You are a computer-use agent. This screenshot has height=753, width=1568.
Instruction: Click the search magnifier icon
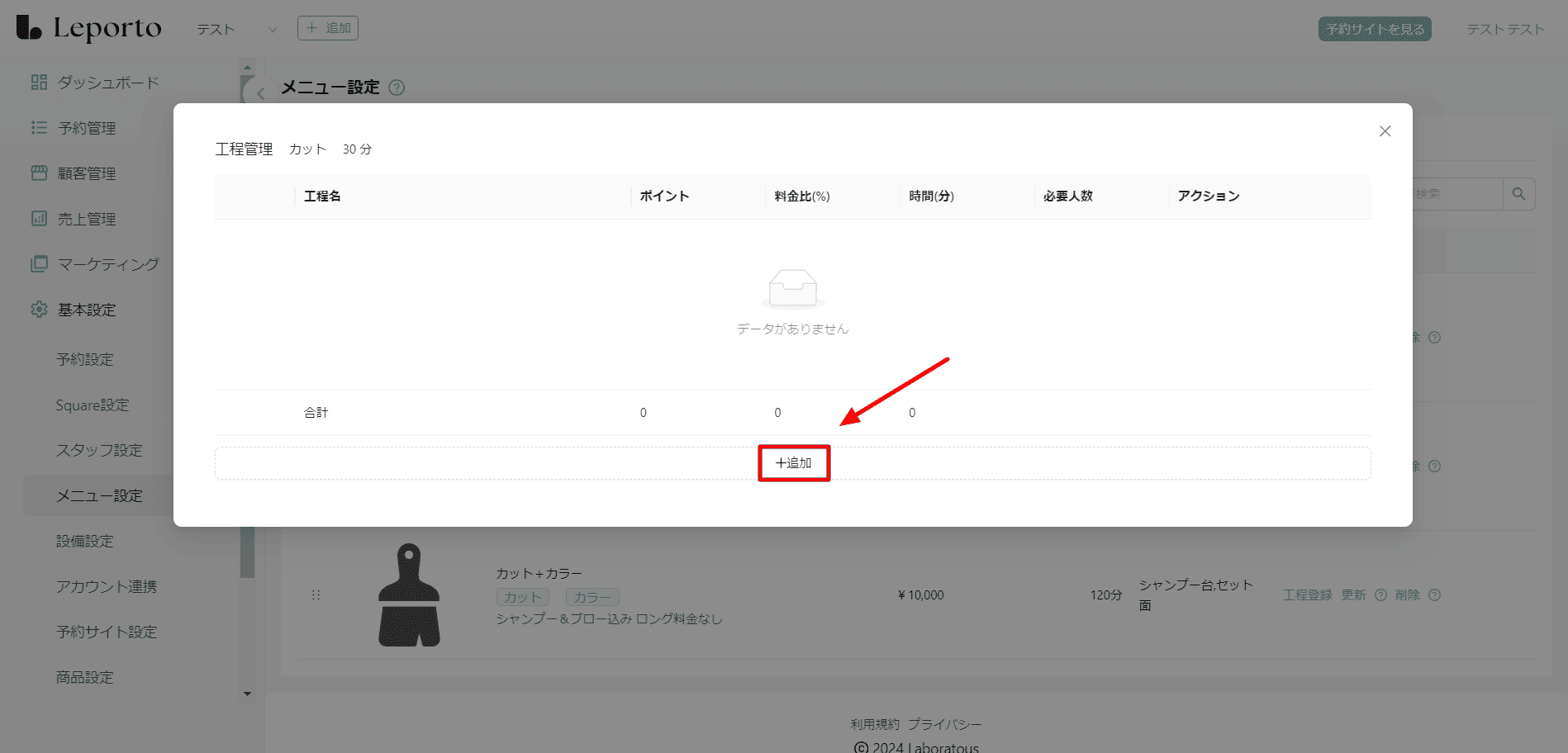point(1518,194)
